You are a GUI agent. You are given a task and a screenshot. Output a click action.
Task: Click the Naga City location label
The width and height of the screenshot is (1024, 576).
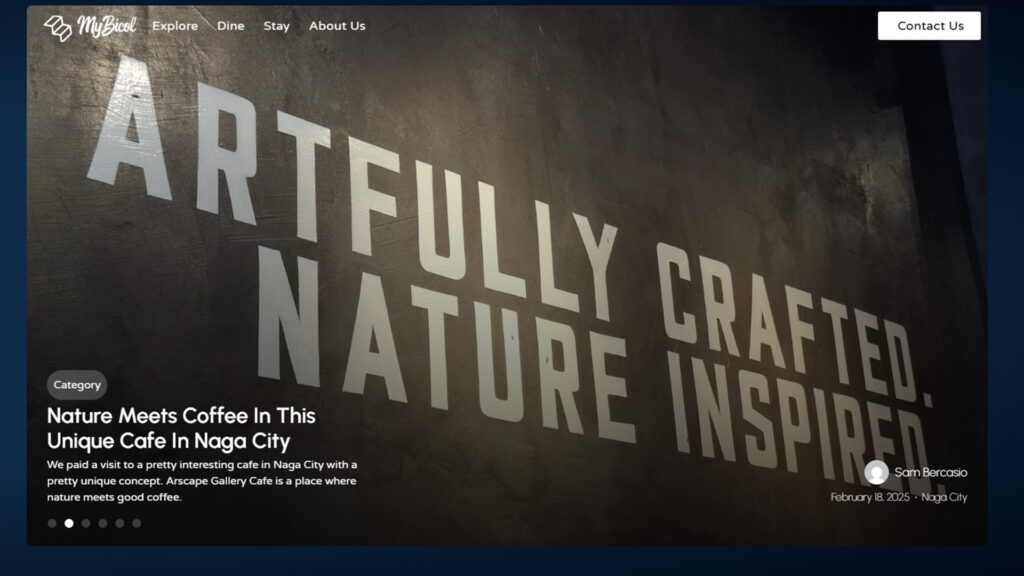point(944,497)
